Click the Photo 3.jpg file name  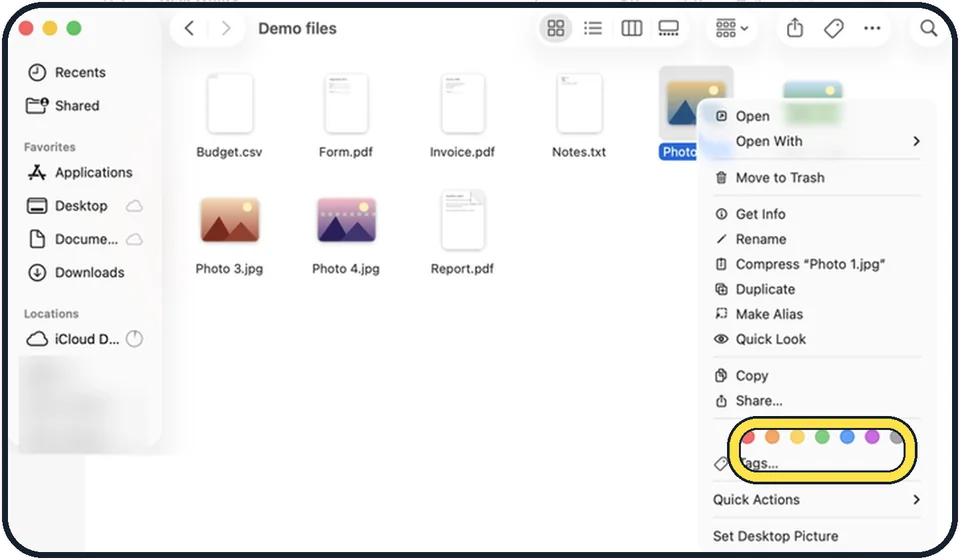[230, 269]
